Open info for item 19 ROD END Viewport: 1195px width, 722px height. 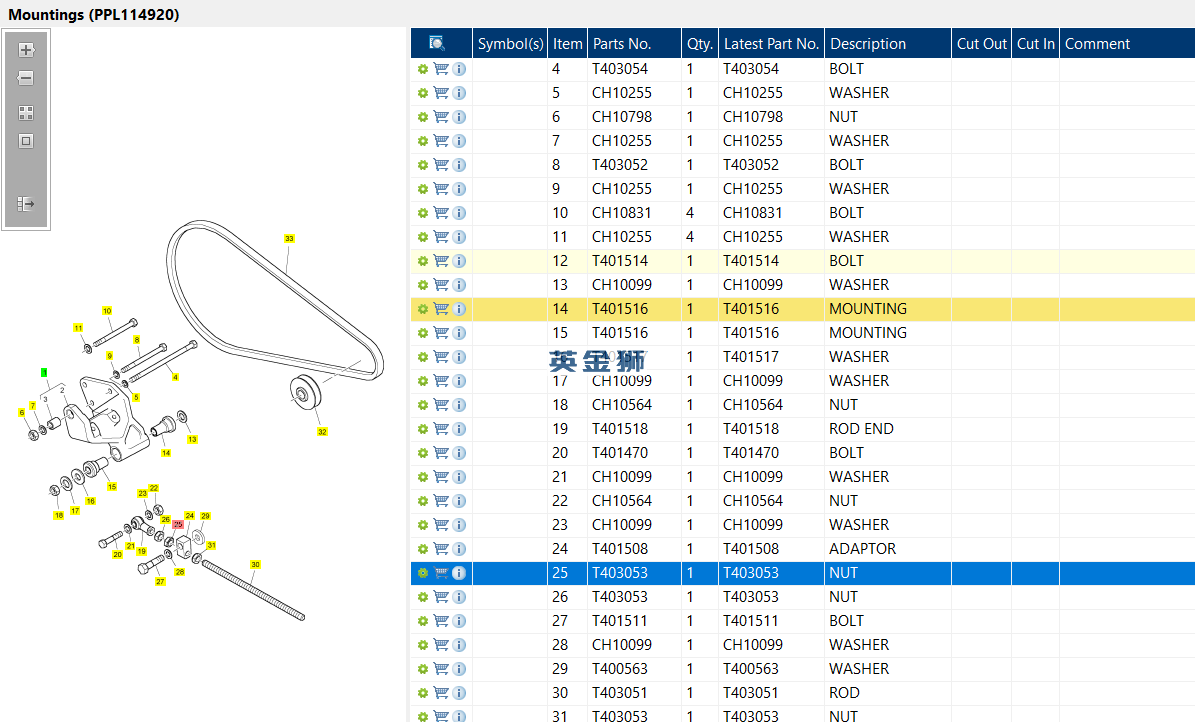(x=459, y=428)
